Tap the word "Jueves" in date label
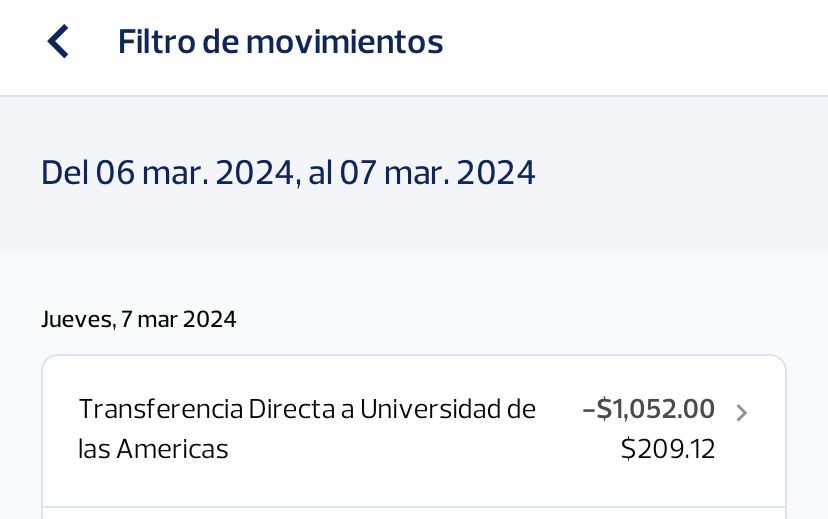The width and height of the screenshot is (828, 519). (76, 320)
